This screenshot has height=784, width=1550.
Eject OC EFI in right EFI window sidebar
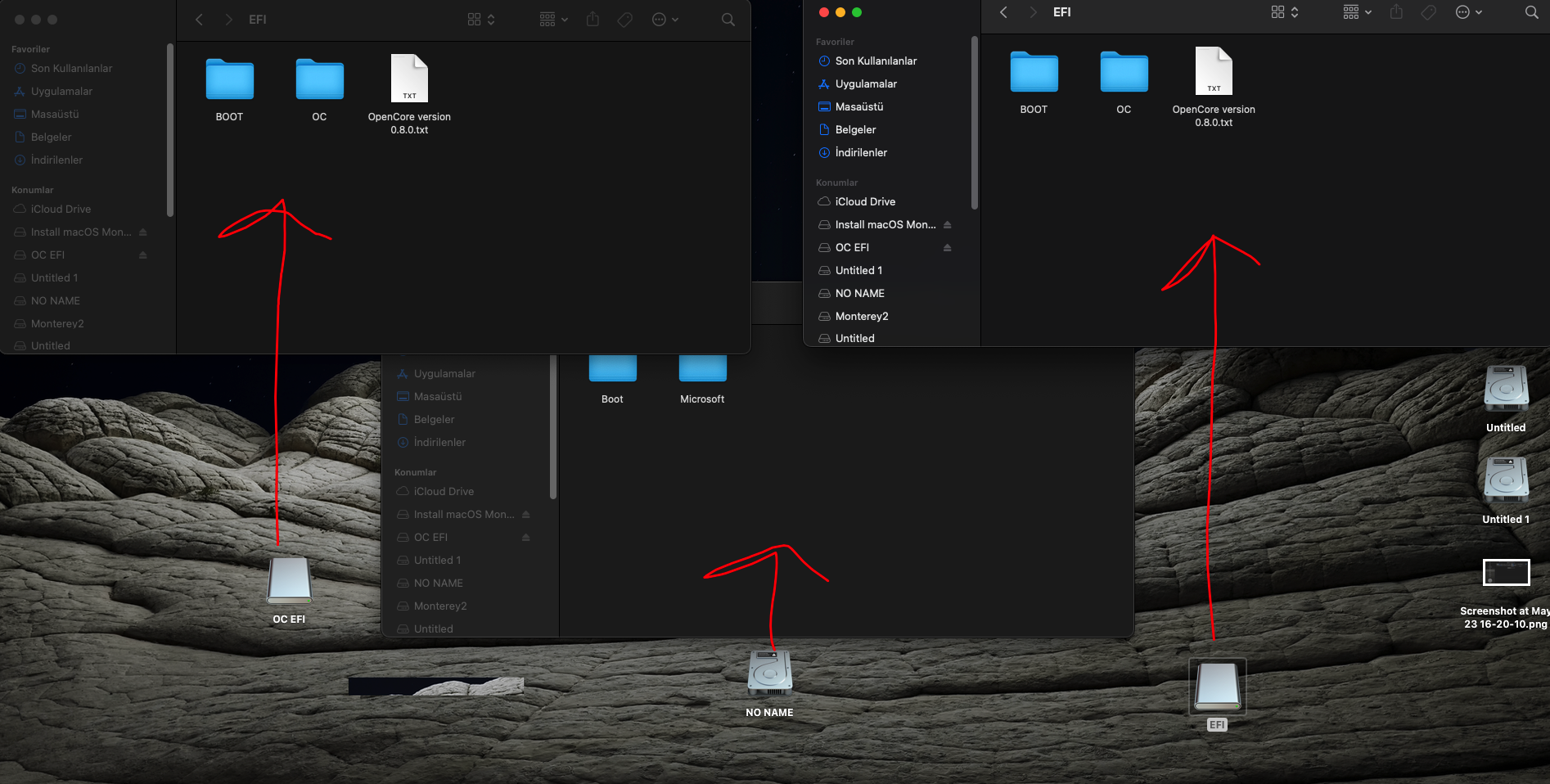(x=948, y=247)
